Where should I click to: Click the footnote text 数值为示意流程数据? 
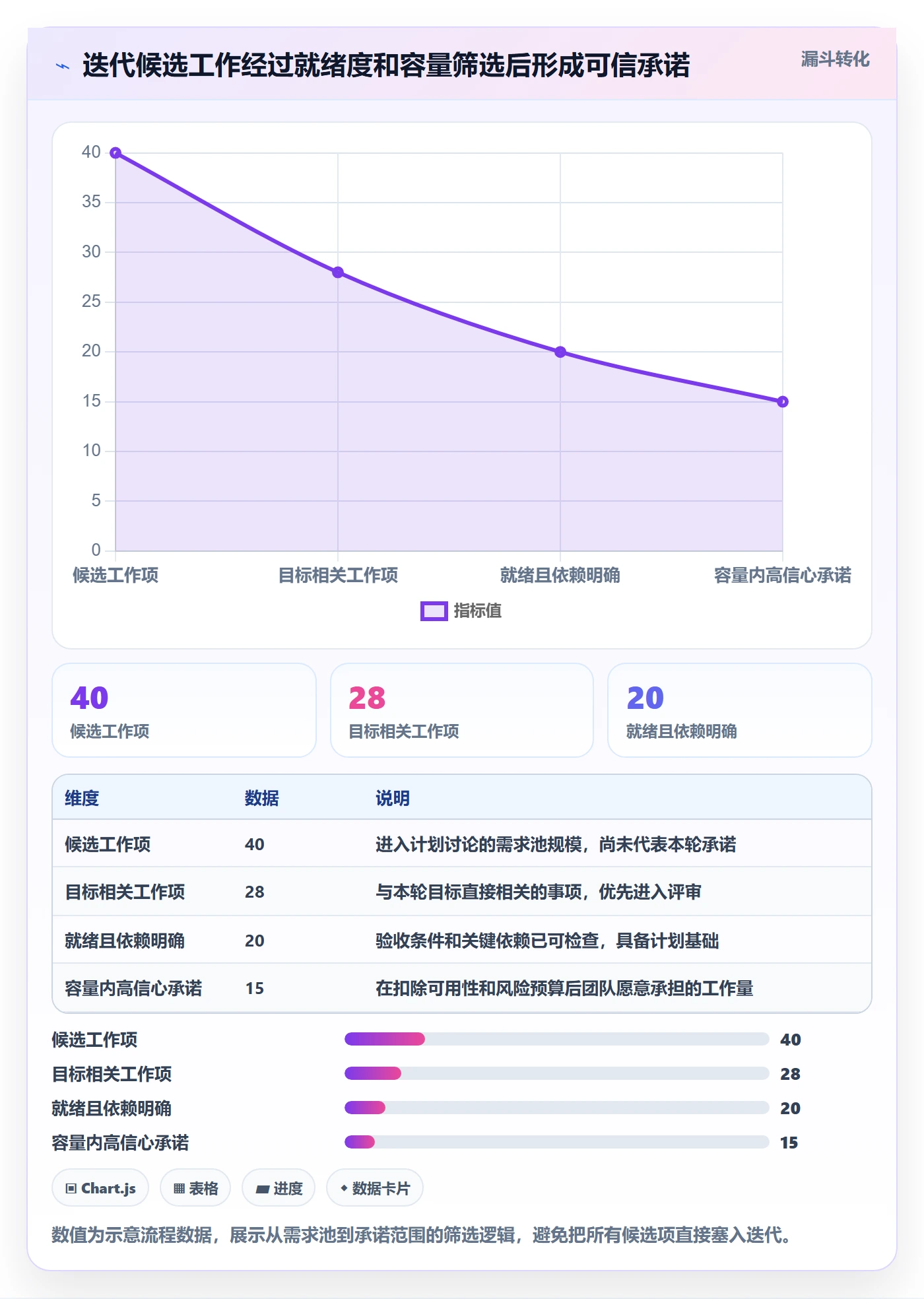click(132, 1234)
